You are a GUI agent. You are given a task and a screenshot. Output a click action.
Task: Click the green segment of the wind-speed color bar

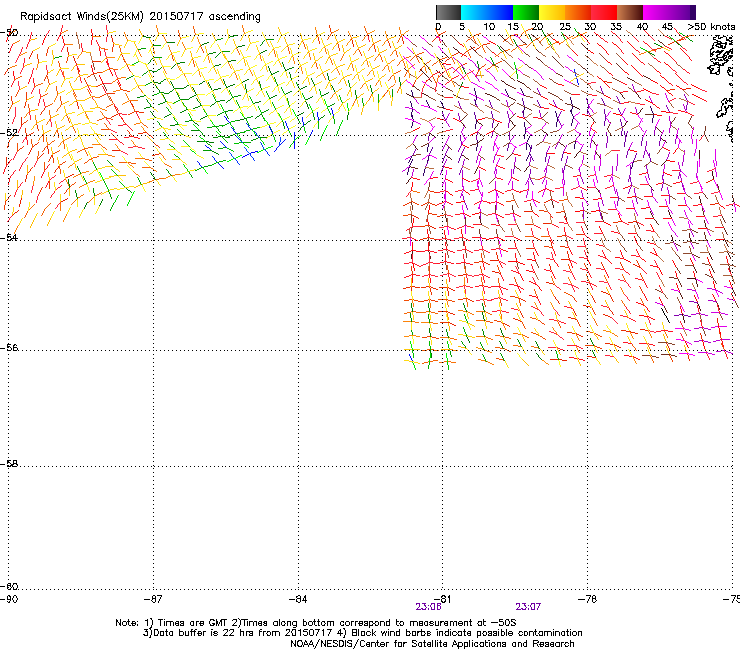[x=526, y=12]
